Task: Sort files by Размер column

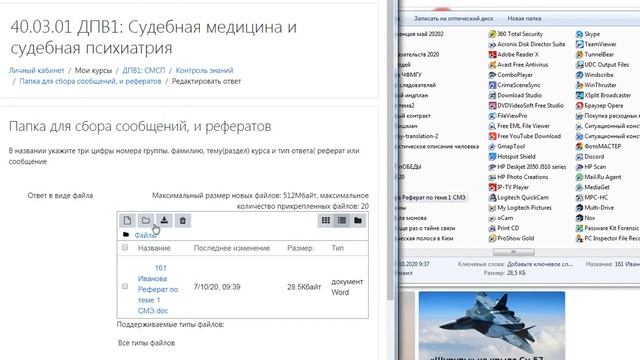Action: tap(300, 248)
